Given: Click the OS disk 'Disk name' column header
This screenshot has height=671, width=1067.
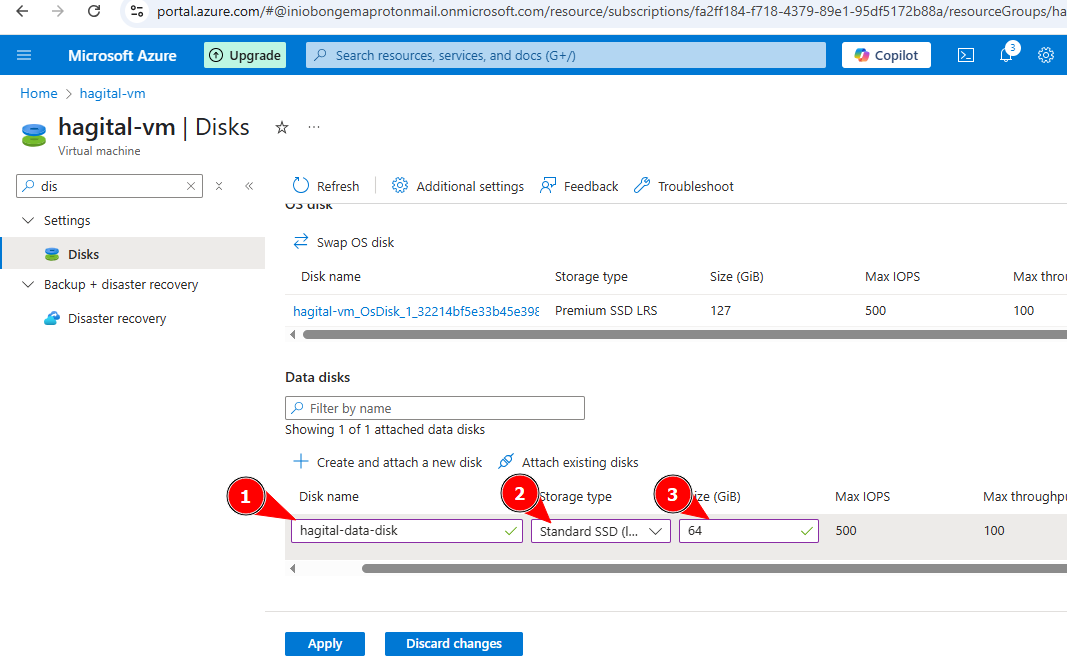Looking at the screenshot, I should coord(331,276).
